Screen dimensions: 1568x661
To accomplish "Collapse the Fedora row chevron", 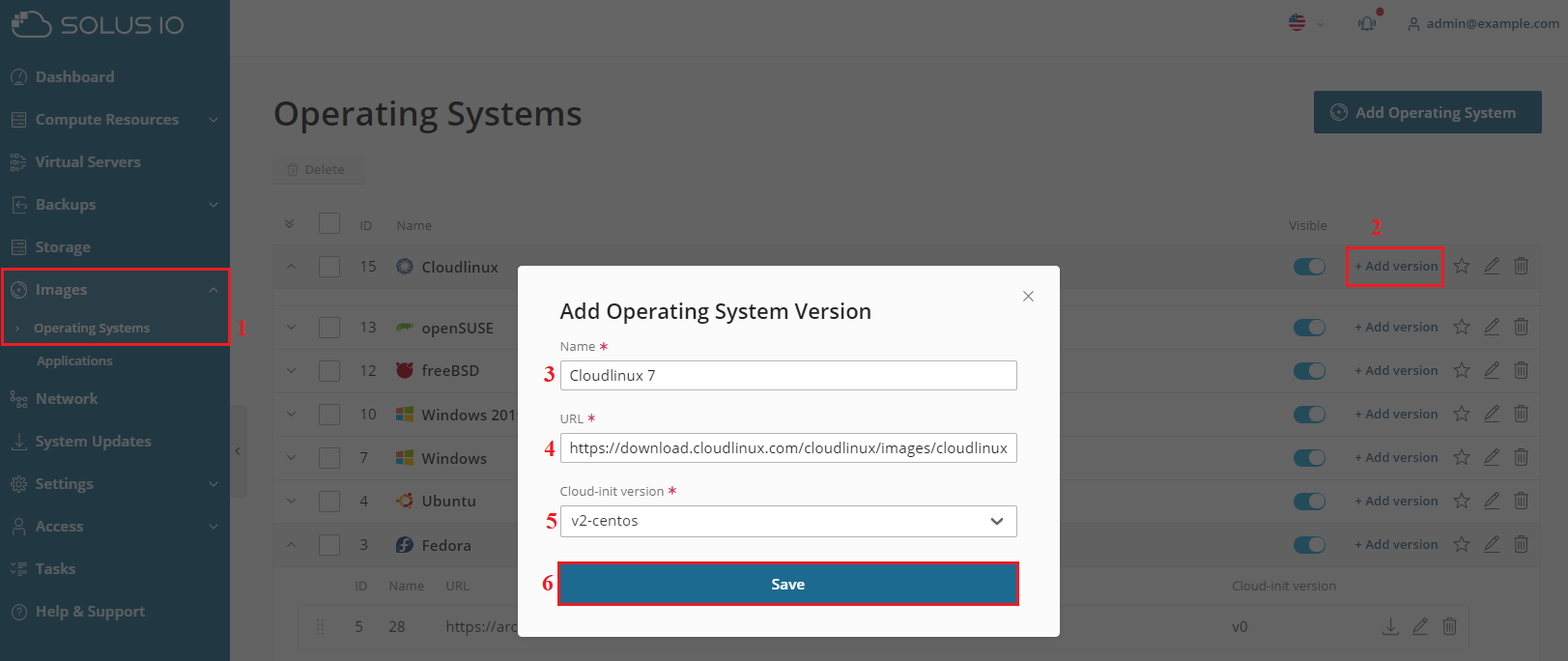I will (291, 545).
